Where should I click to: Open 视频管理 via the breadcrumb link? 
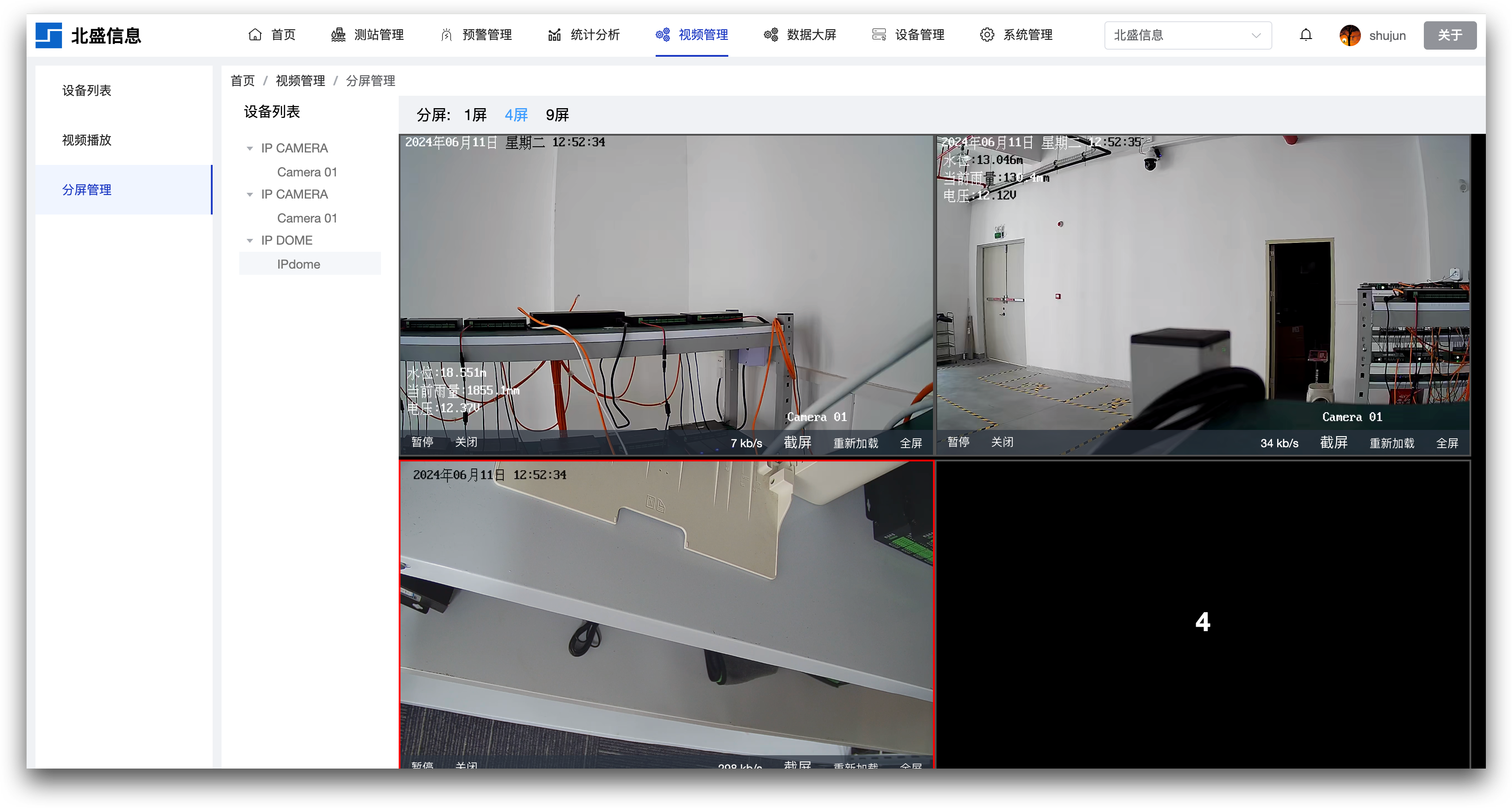point(300,81)
